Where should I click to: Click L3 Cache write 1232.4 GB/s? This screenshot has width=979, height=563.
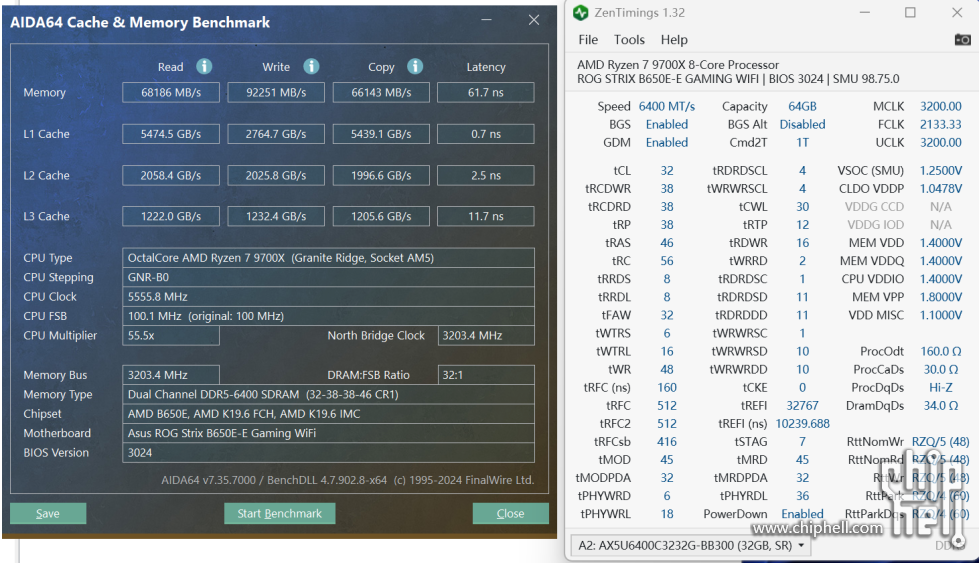tap(276, 216)
